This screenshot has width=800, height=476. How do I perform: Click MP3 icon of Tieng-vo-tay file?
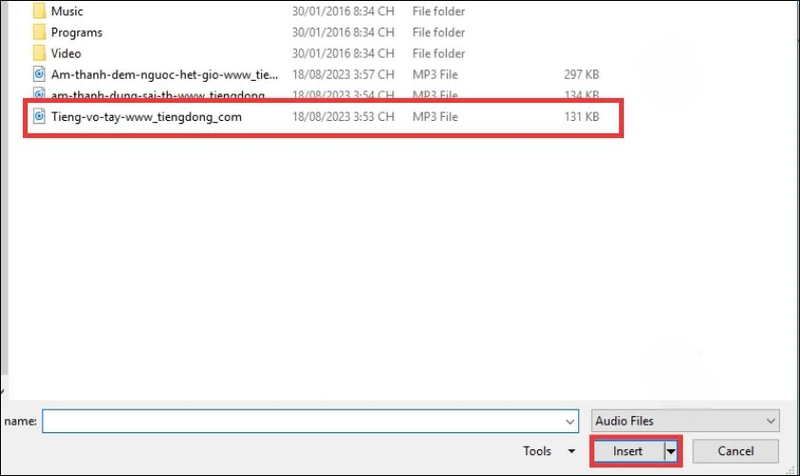pos(39,116)
